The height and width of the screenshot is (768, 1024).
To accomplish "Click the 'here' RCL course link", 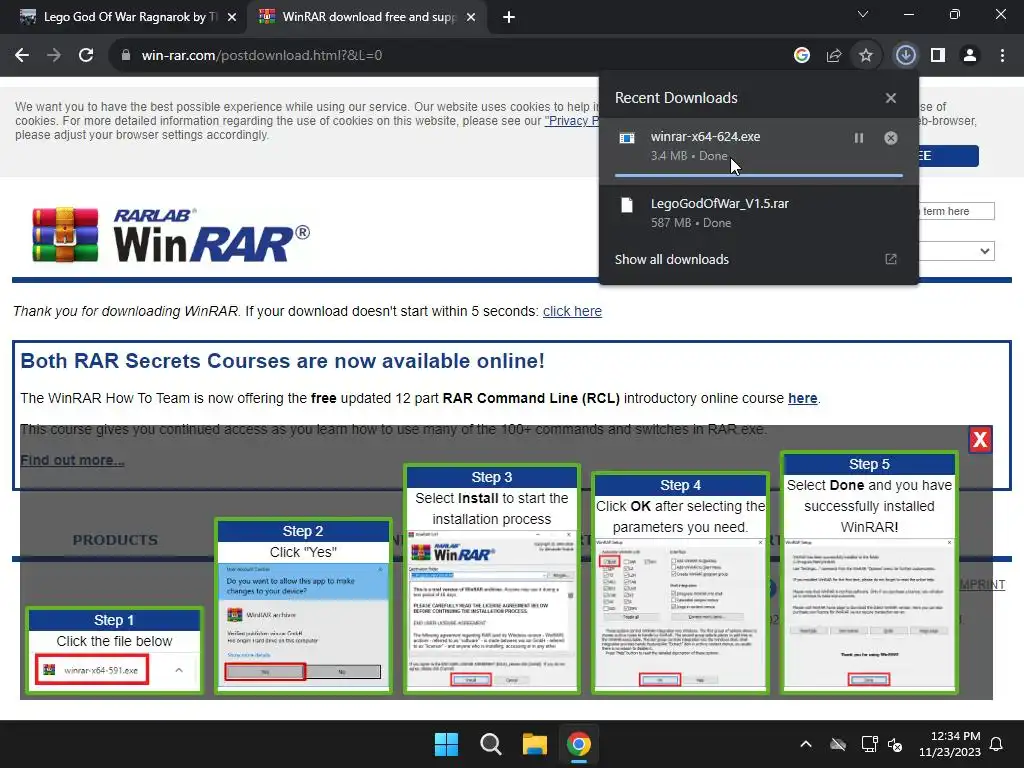I will (x=803, y=398).
